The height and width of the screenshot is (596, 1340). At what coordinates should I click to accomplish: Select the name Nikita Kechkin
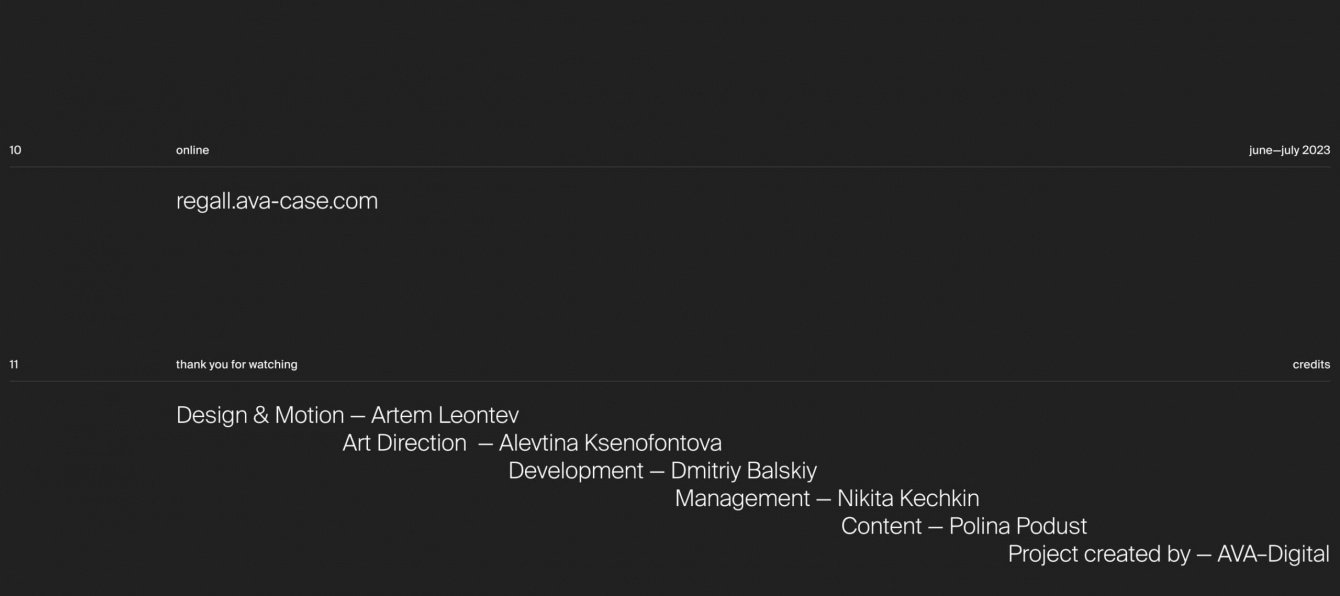(908, 499)
